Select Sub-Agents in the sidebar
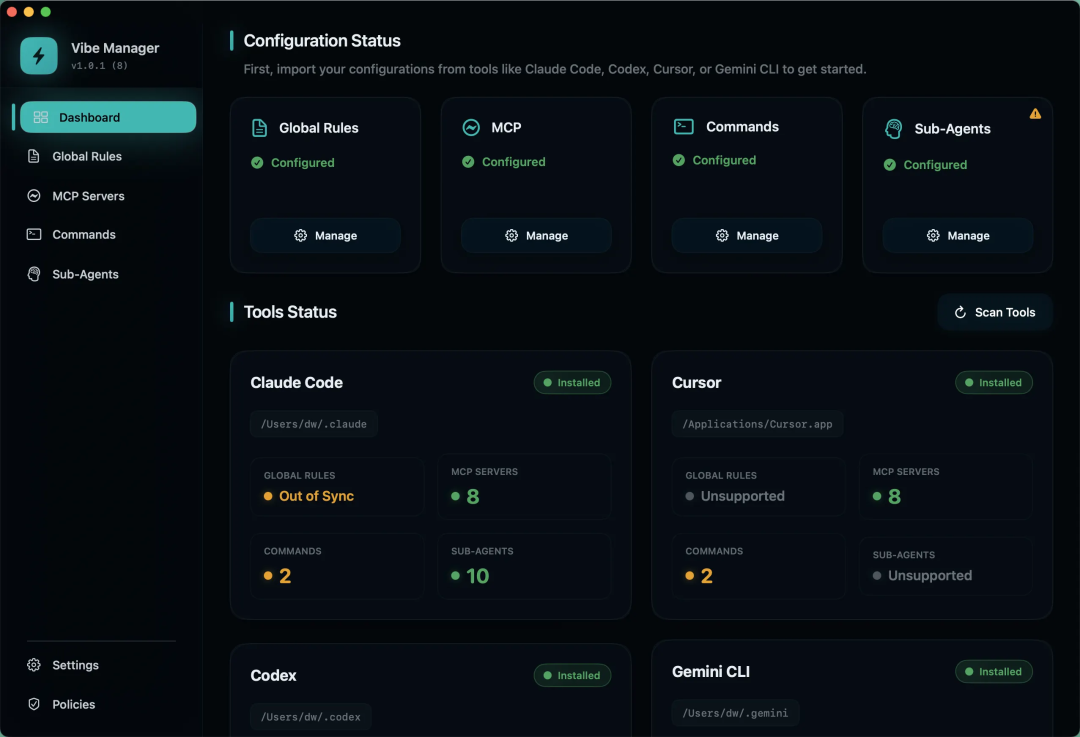 [85, 274]
